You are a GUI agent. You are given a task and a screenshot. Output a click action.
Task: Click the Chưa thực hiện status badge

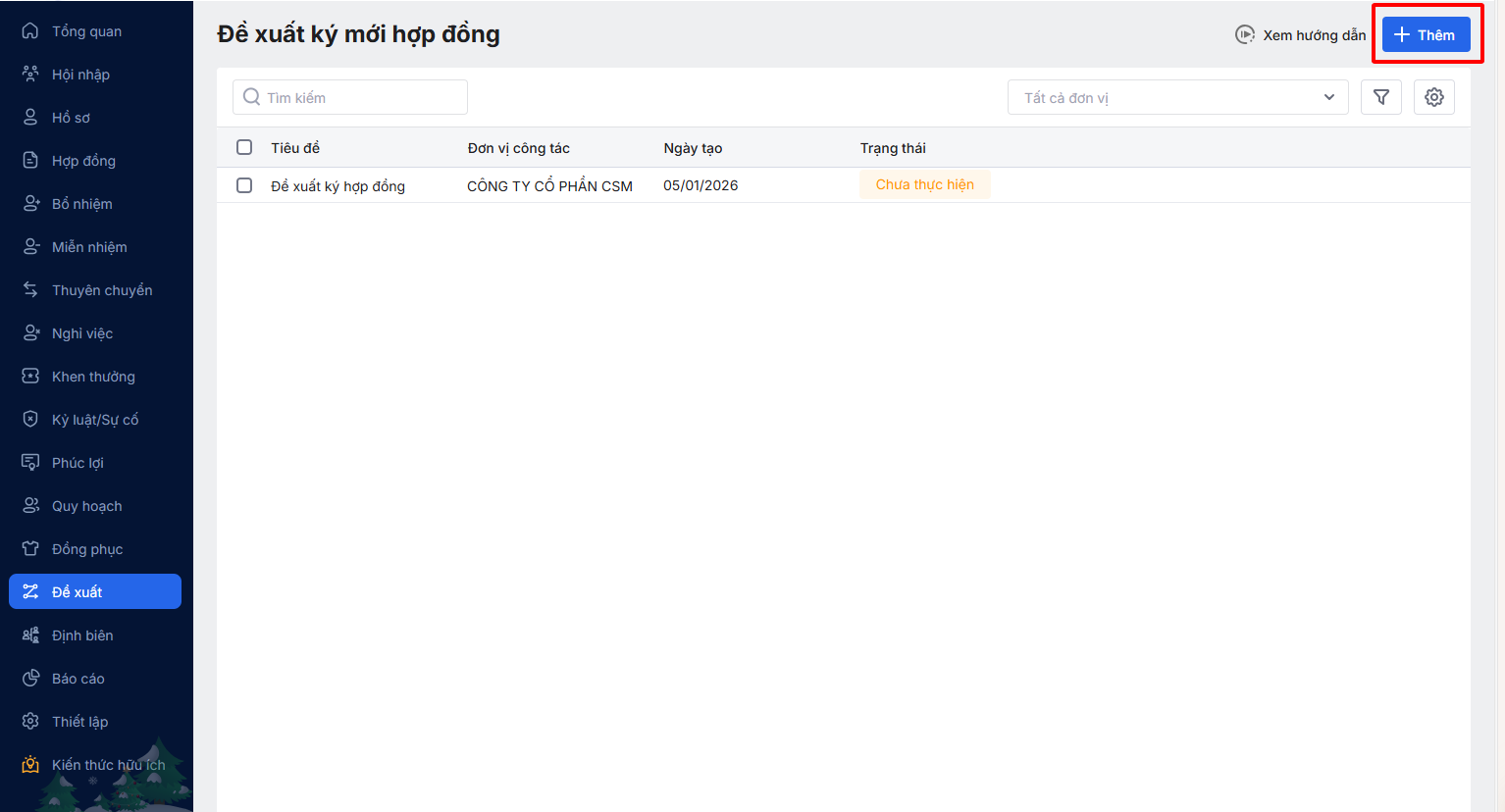[x=924, y=185]
